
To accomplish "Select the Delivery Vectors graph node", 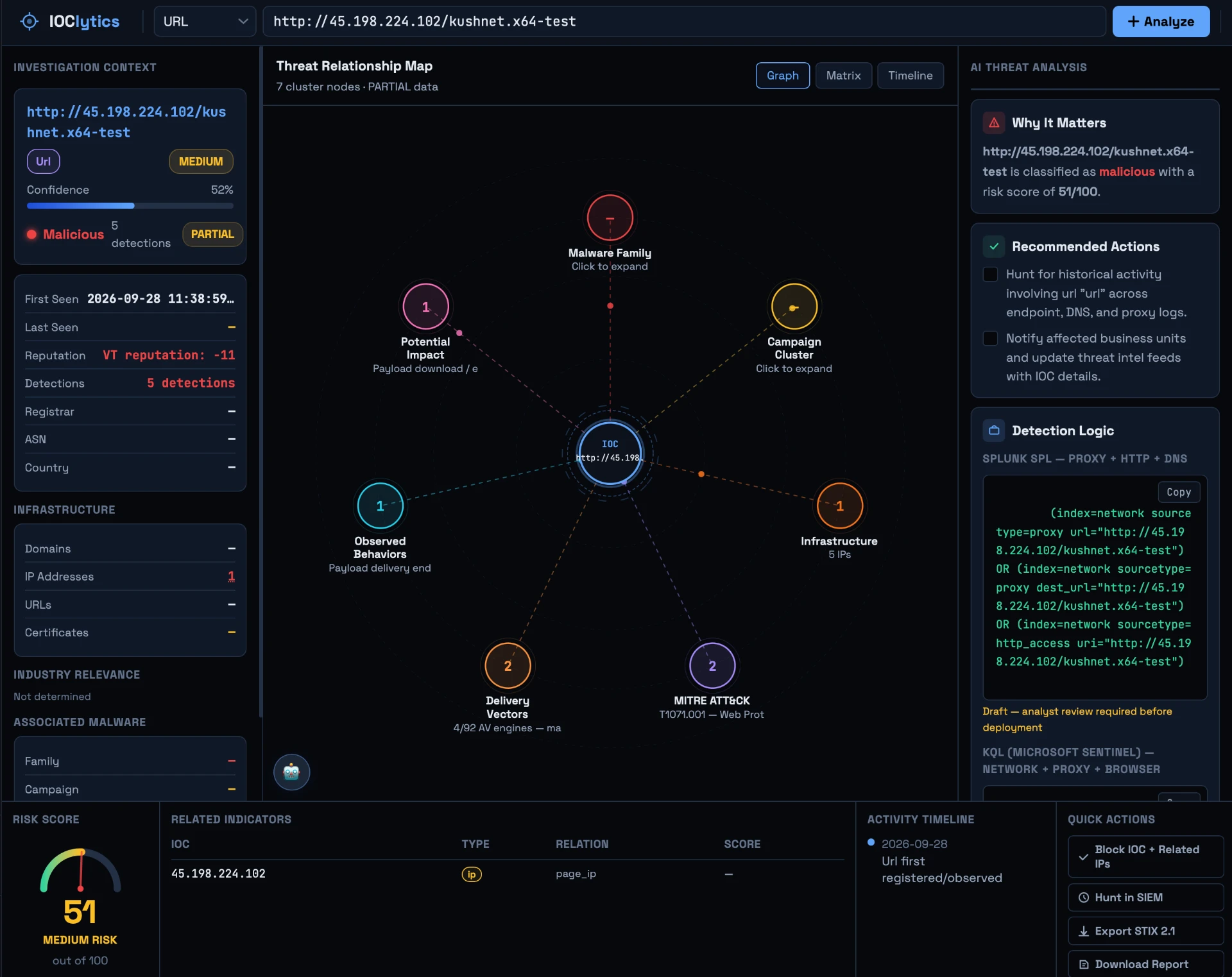I will (x=508, y=666).
